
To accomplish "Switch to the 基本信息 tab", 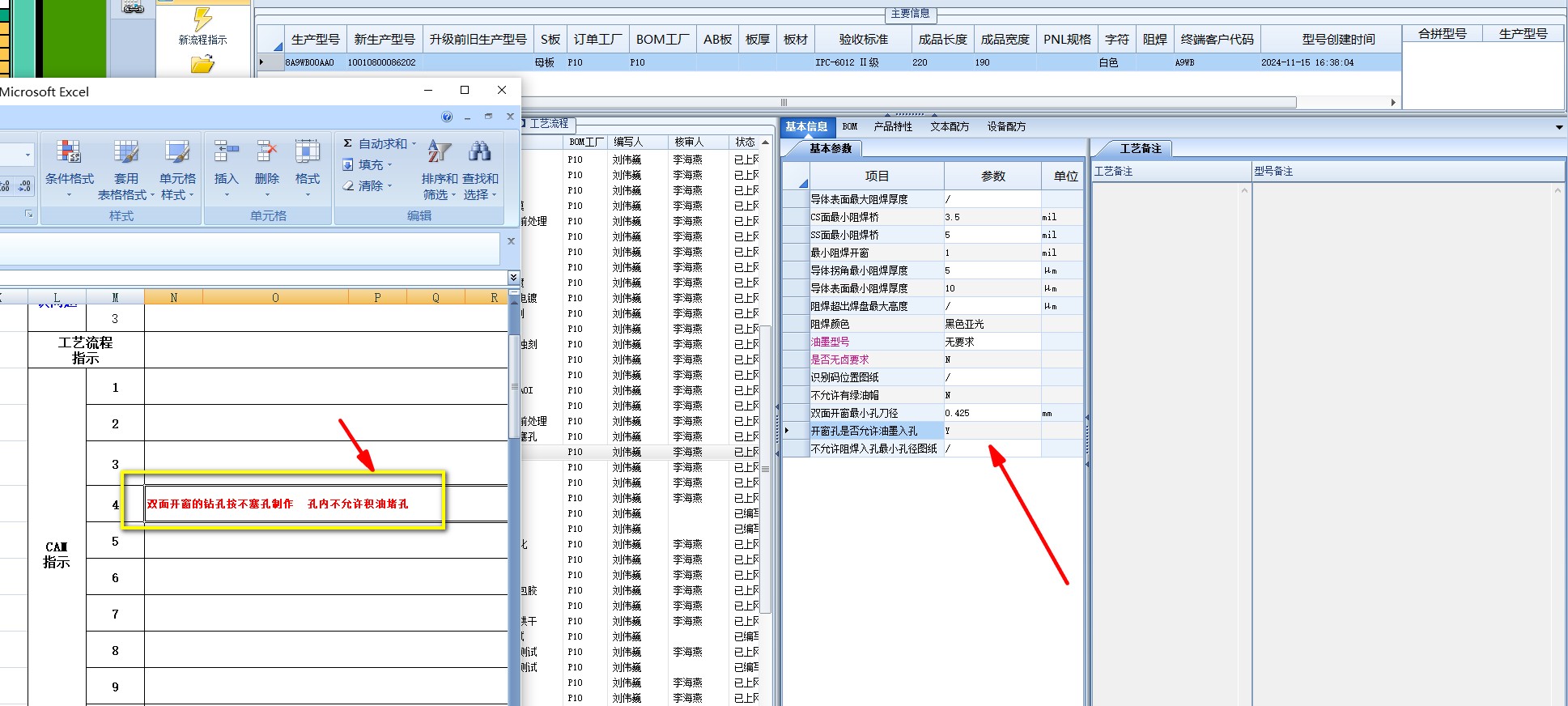I will tap(806, 126).
